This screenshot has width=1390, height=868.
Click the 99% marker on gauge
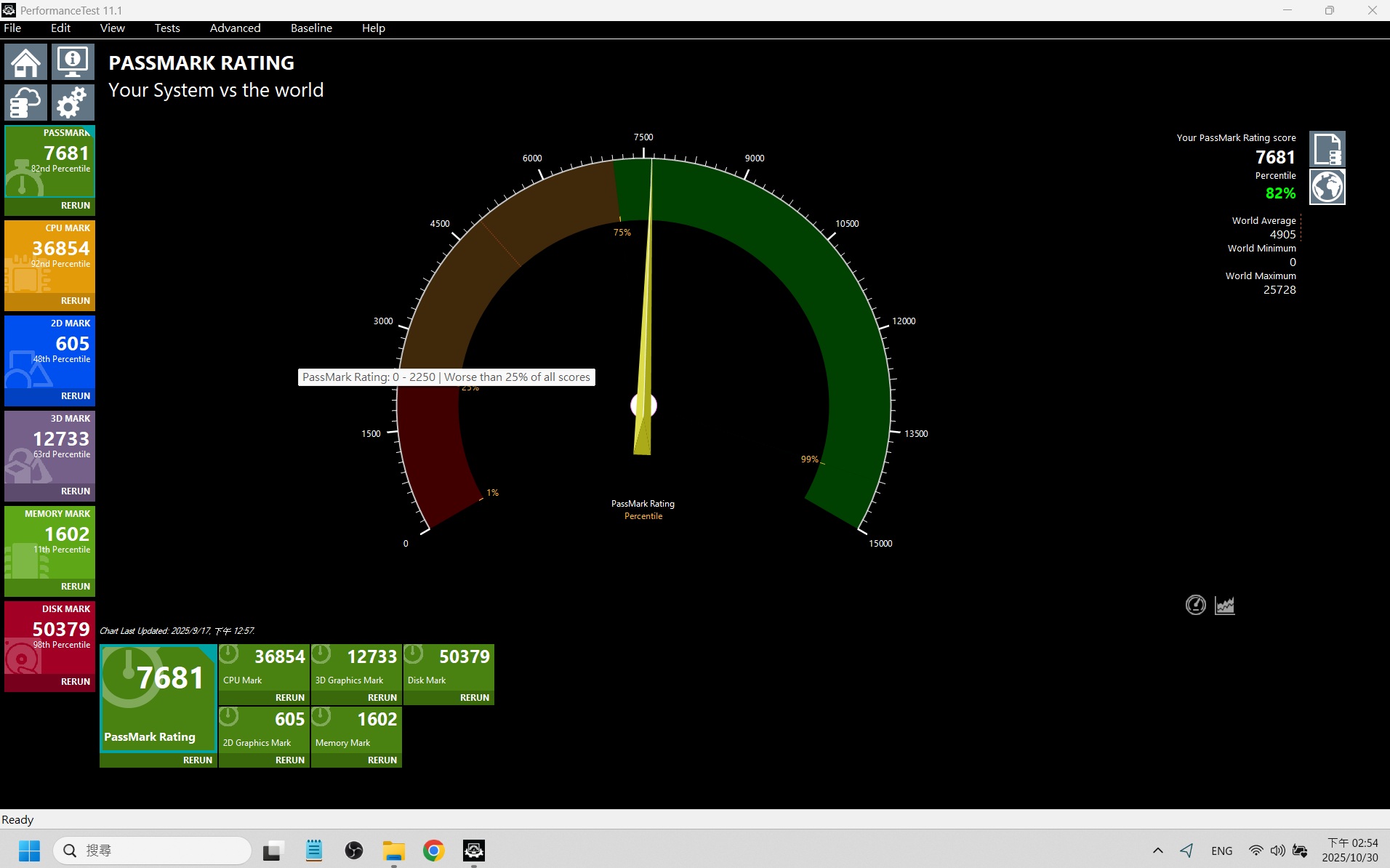[809, 459]
